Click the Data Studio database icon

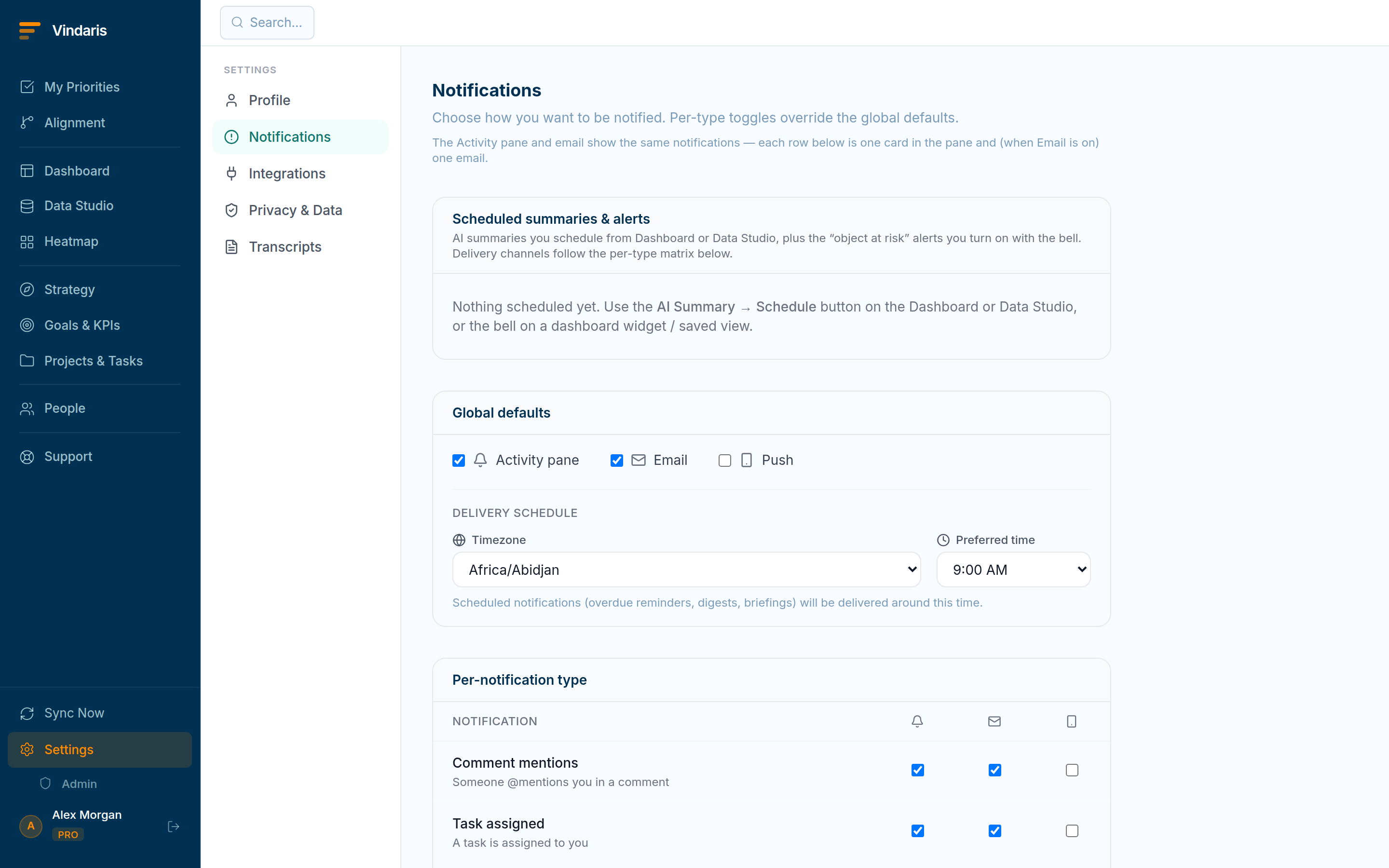27,205
